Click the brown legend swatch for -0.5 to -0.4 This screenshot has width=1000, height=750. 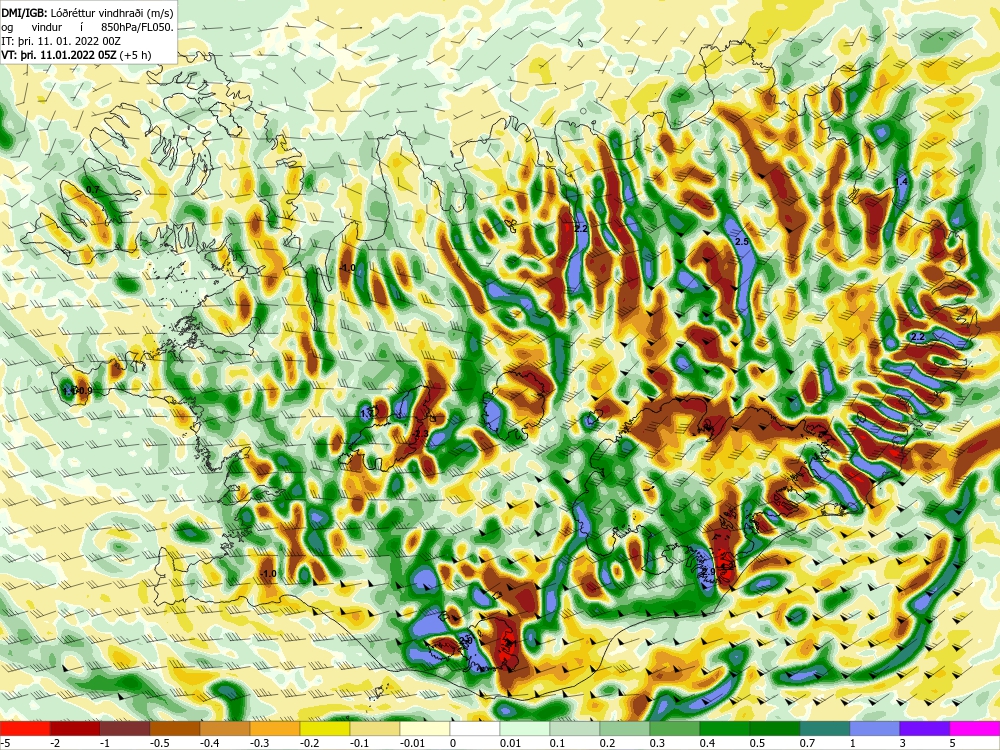(175, 728)
